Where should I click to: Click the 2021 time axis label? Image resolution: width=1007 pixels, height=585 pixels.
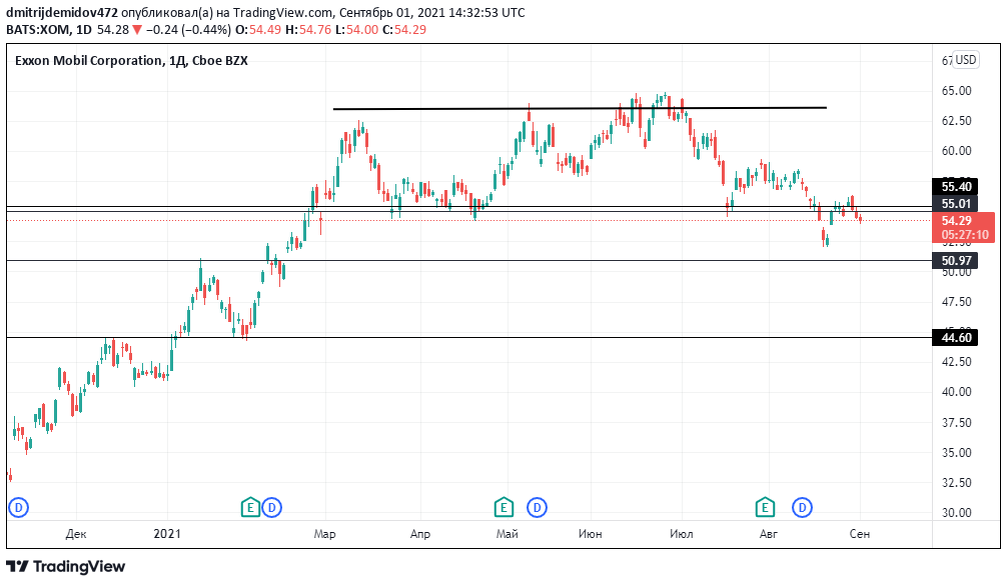click(x=168, y=534)
